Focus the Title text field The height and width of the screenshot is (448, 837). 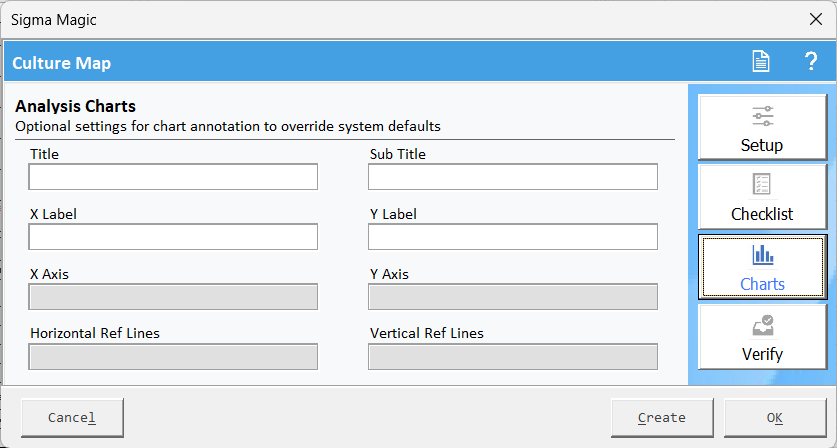(x=173, y=177)
